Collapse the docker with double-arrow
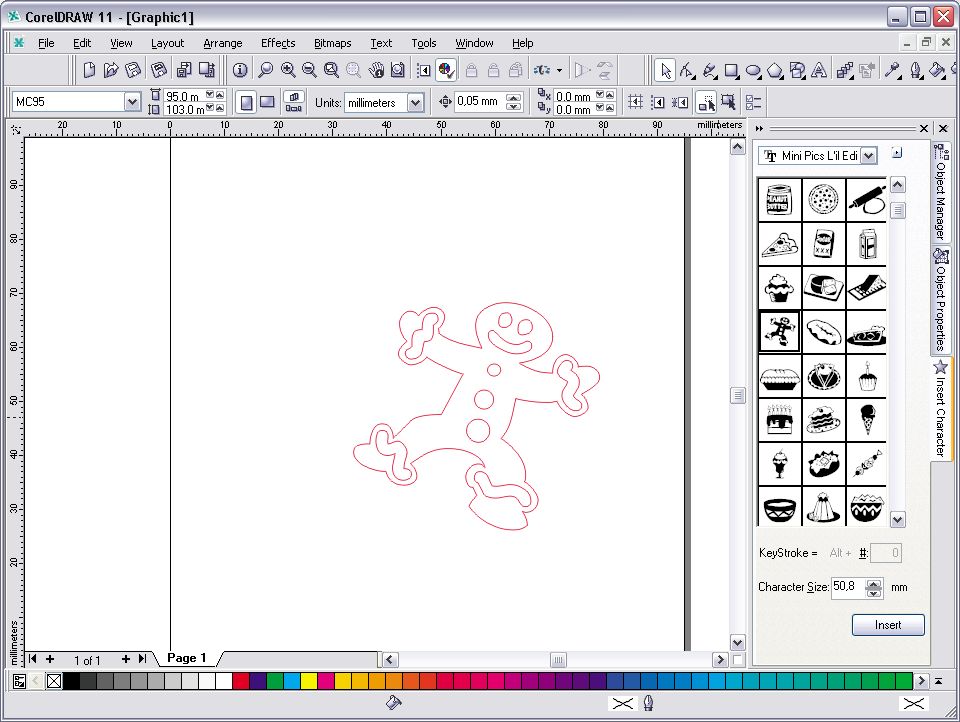This screenshot has width=960, height=722. (759, 129)
